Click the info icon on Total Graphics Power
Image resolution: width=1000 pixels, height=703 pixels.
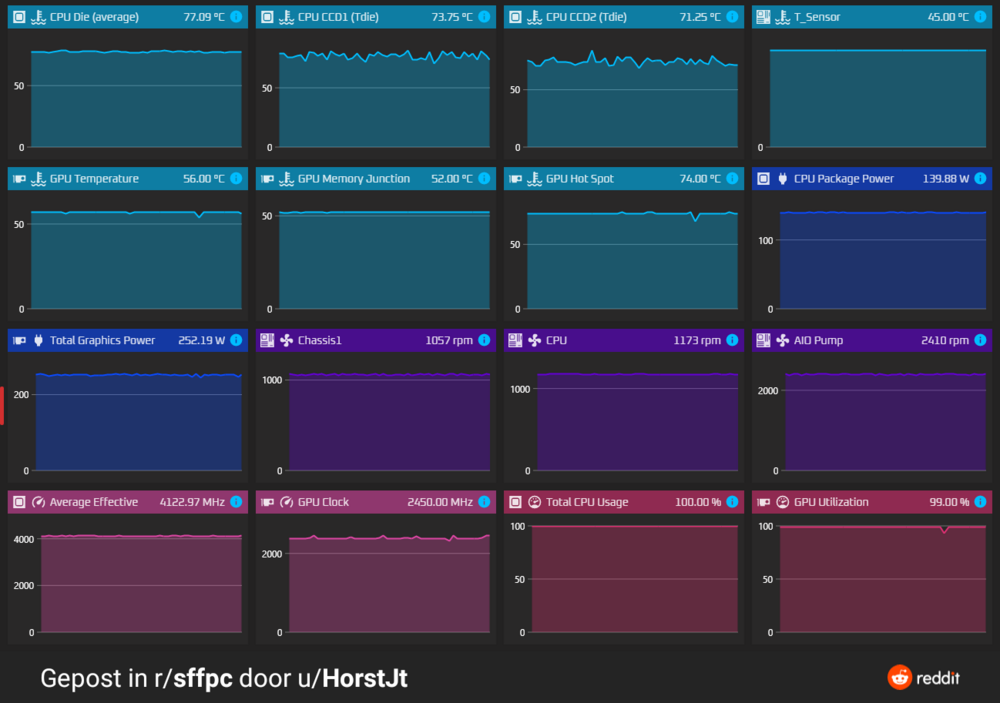click(x=236, y=340)
